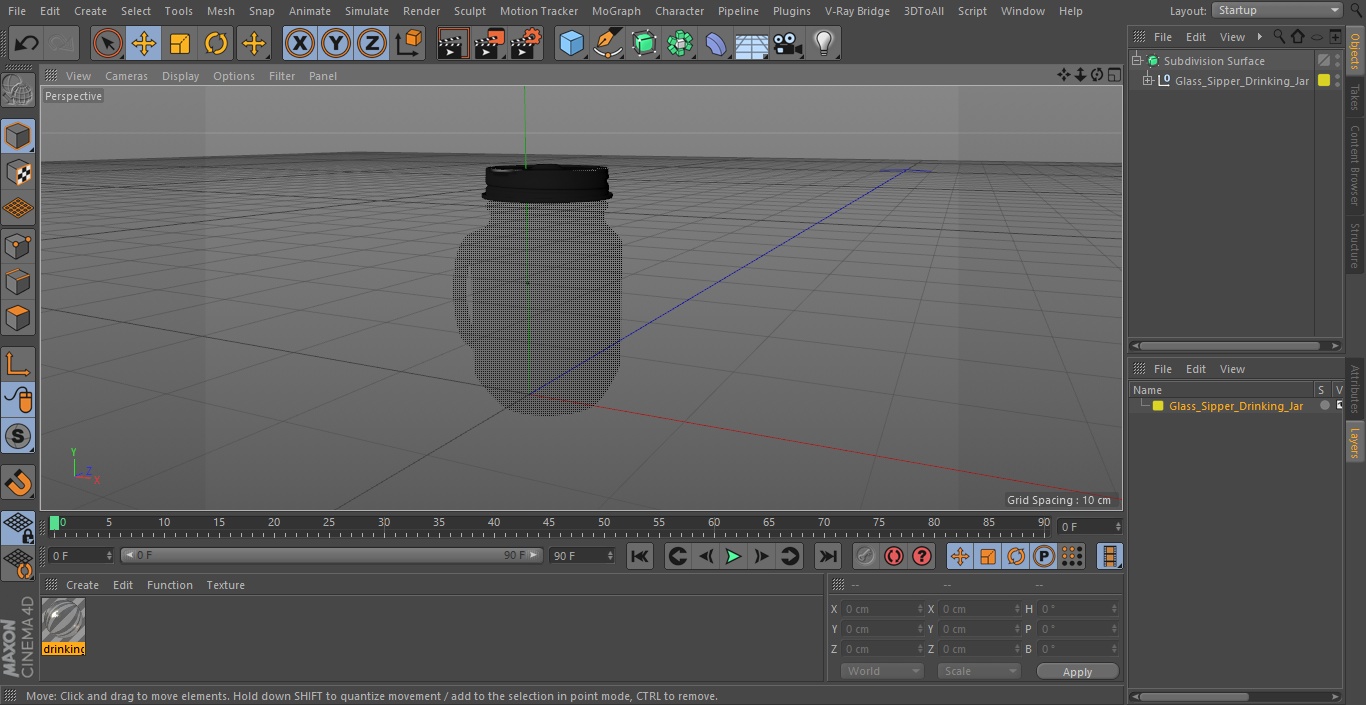Click the green array modeling icon
Screen dimensions: 1366x705
(680, 43)
